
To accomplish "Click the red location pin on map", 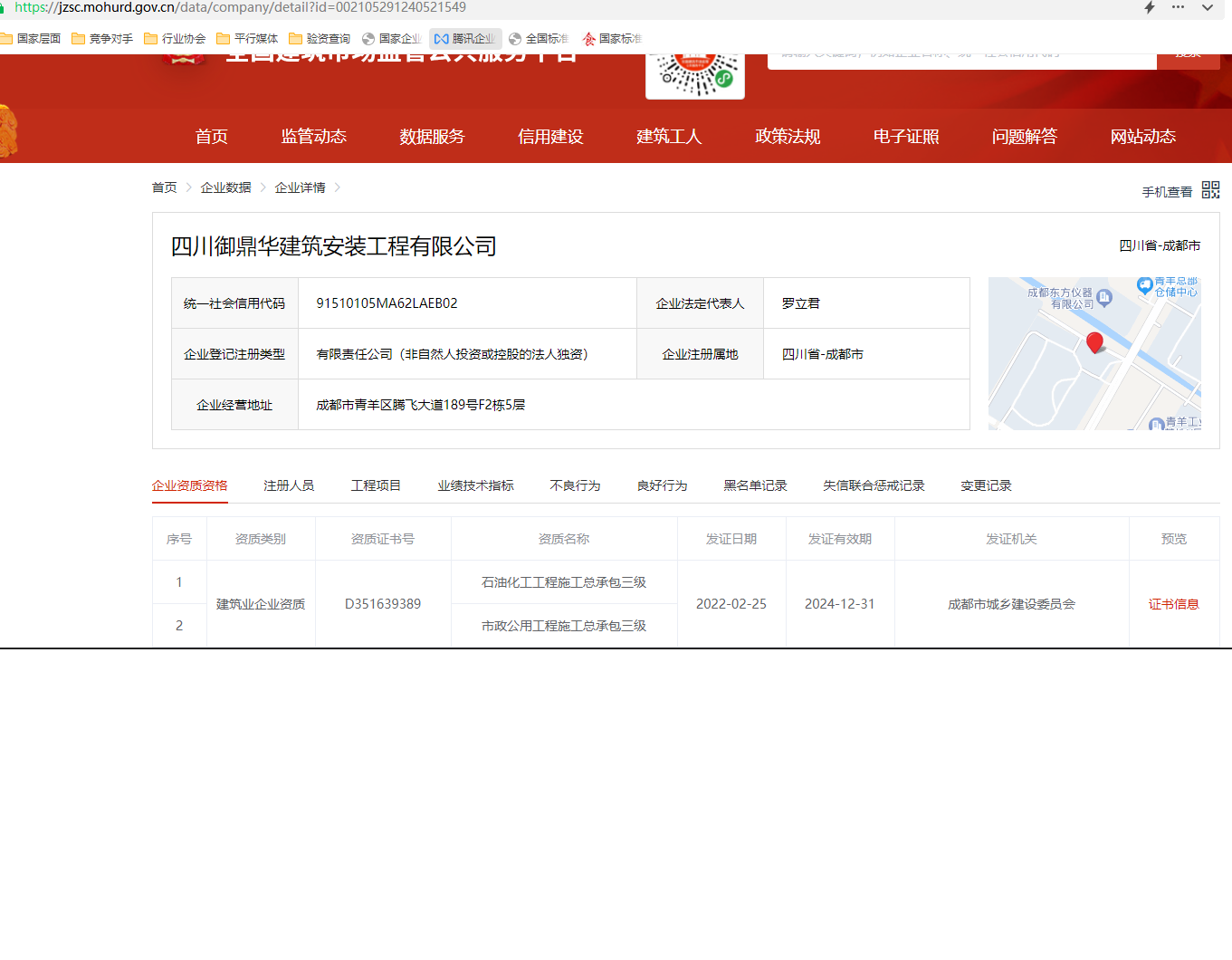I will pyautogui.click(x=1094, y=342).
